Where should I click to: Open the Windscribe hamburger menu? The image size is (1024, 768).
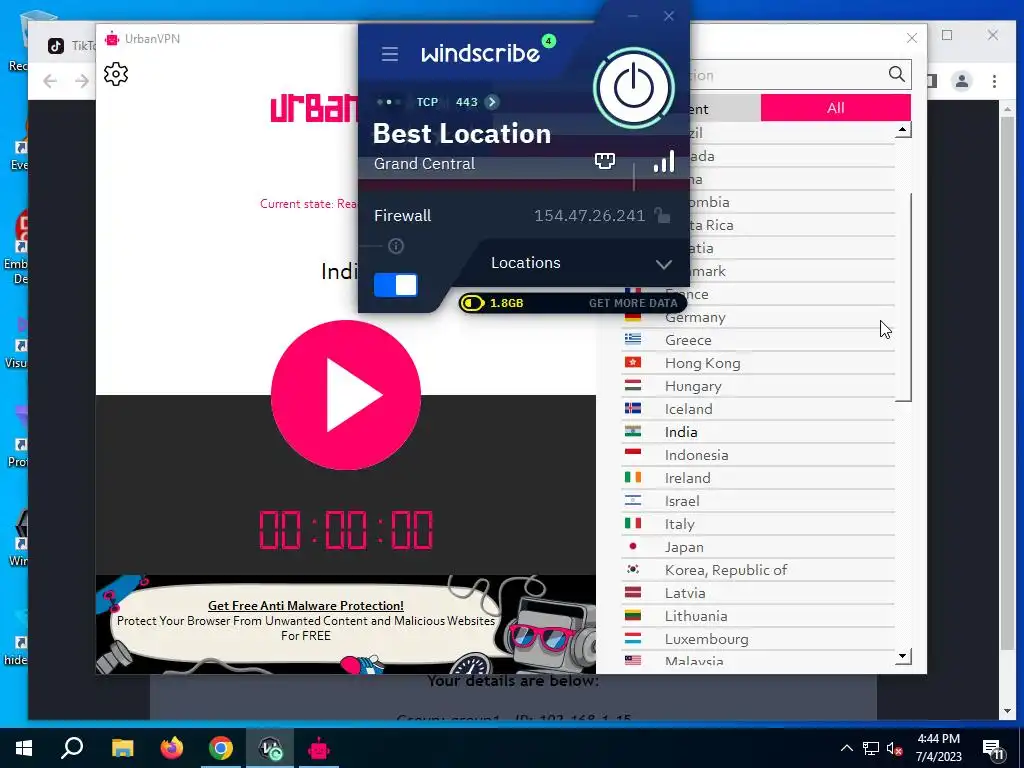click(390, 54)
